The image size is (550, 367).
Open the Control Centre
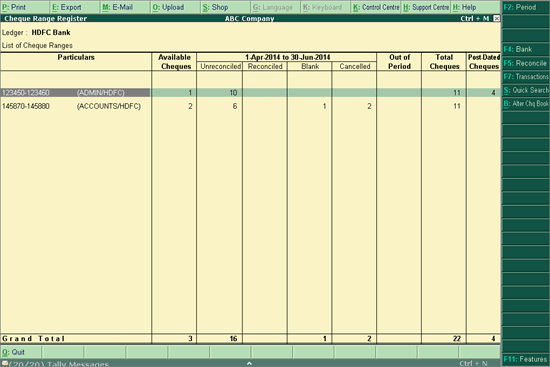pyautogui.click(x=376, y=7)
